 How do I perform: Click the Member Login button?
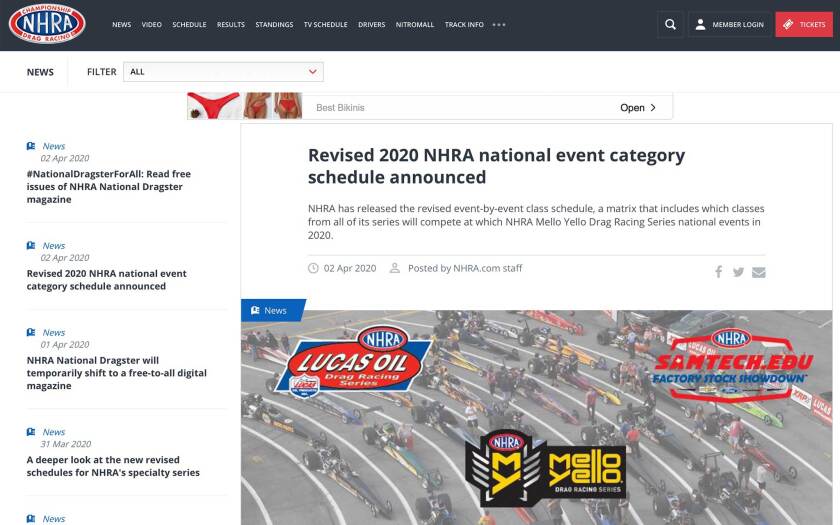click(x=730, y=25)
